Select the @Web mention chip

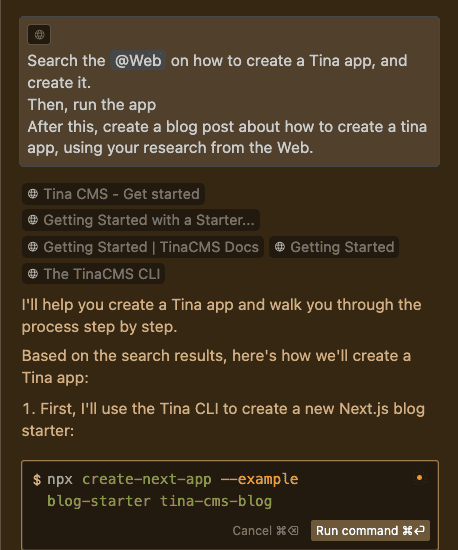(138, 60)
